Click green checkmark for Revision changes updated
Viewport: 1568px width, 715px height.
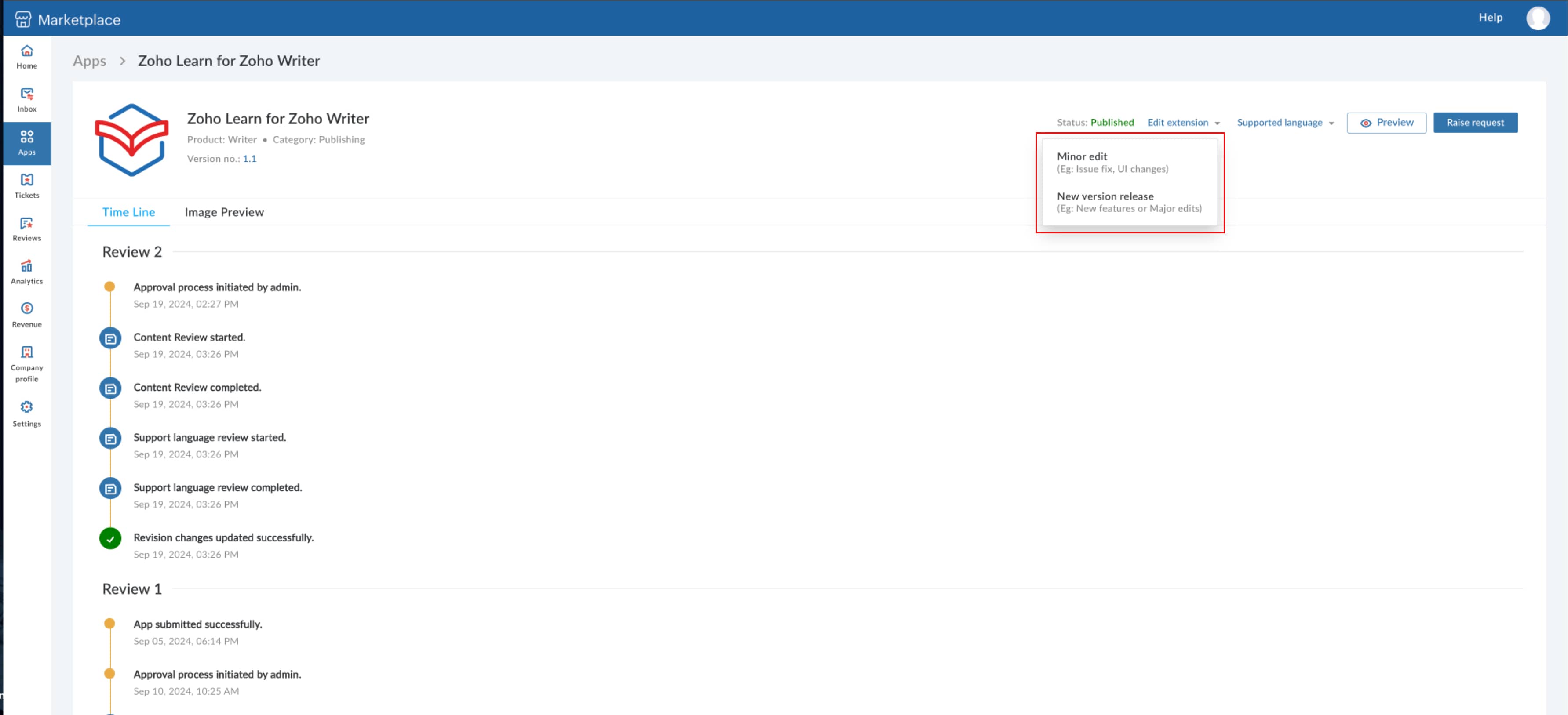(110, 538)
